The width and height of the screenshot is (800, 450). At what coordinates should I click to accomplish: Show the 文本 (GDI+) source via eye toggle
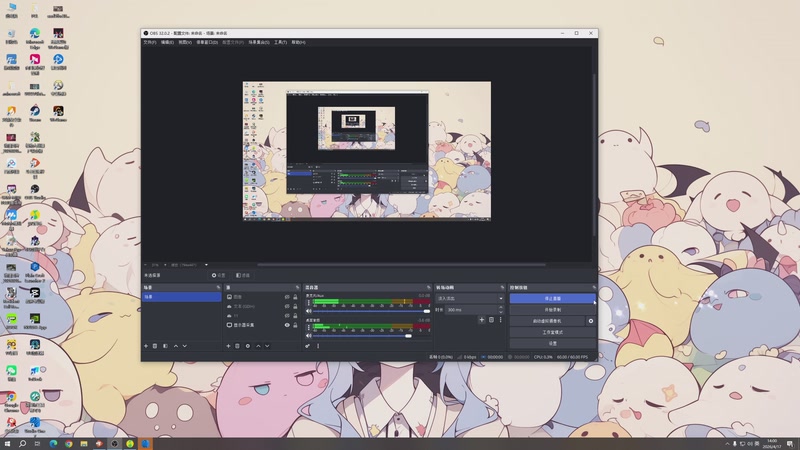tap(287, 306)
